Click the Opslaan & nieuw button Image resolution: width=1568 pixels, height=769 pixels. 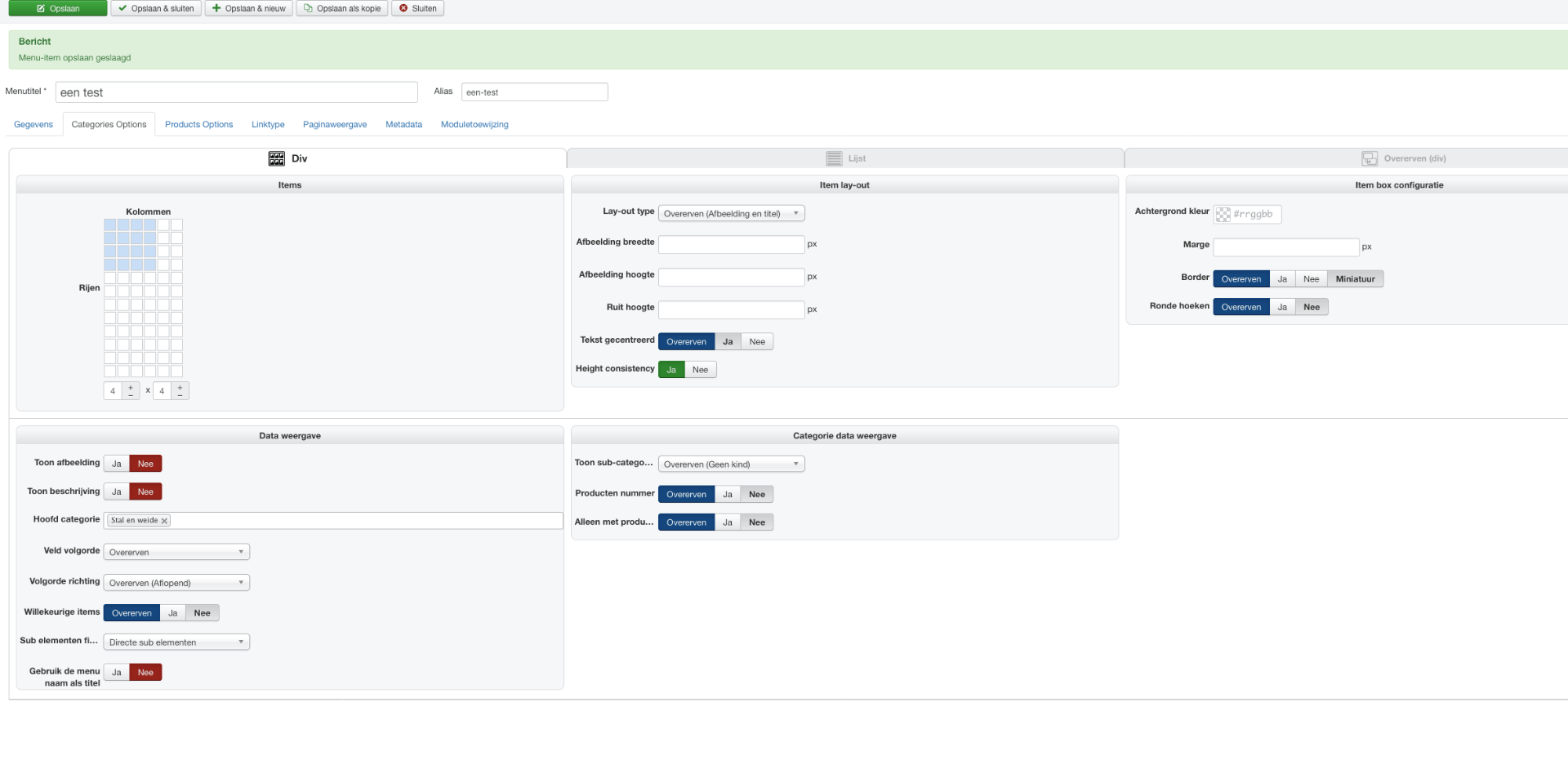248,8
